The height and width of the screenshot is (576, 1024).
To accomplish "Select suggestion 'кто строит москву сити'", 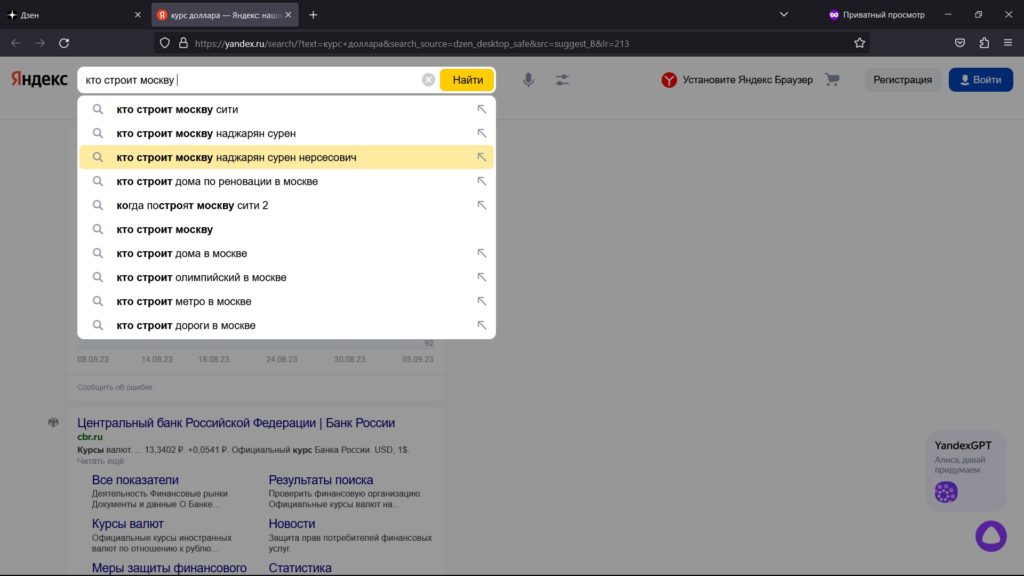I will 286,109.
